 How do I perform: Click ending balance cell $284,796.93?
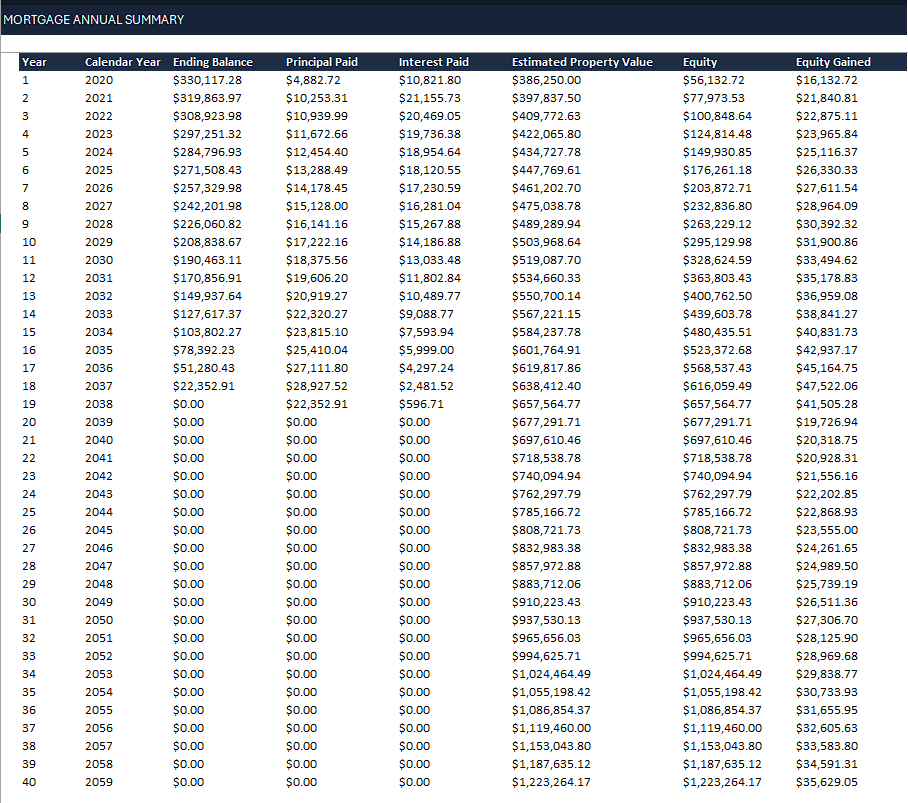207,152
